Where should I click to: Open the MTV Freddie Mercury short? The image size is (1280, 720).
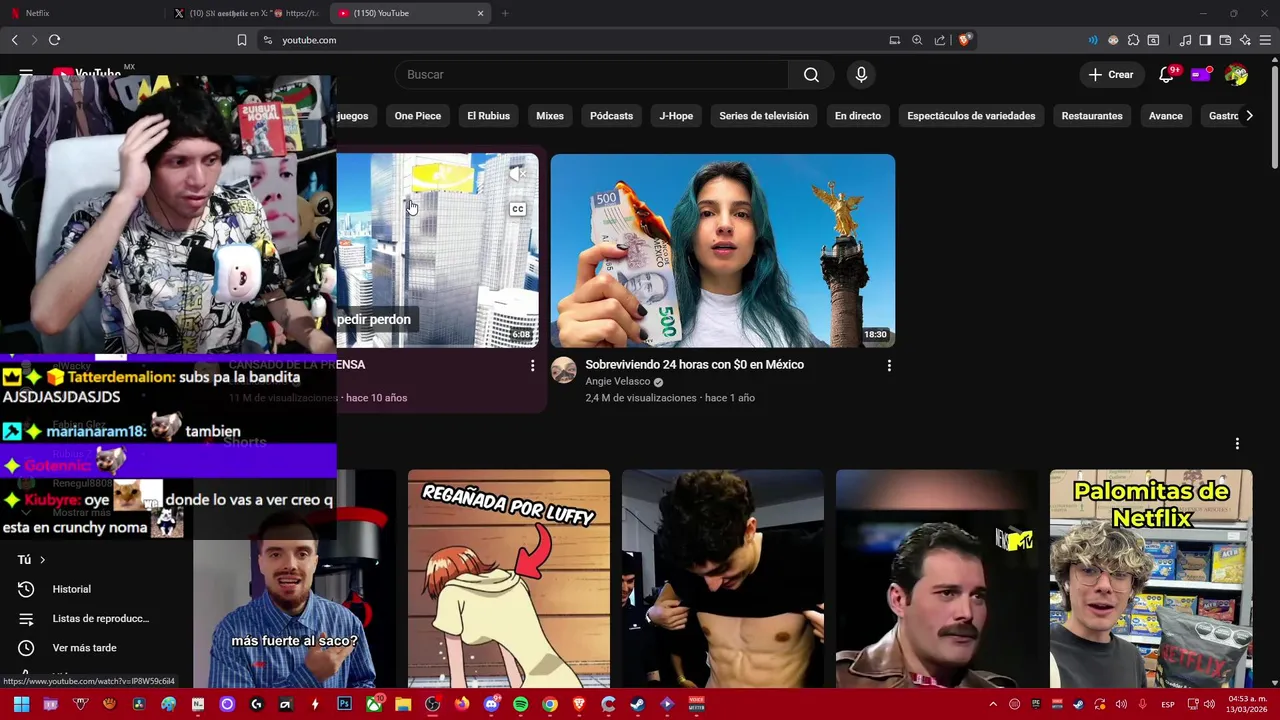click(x=937, y=579)
